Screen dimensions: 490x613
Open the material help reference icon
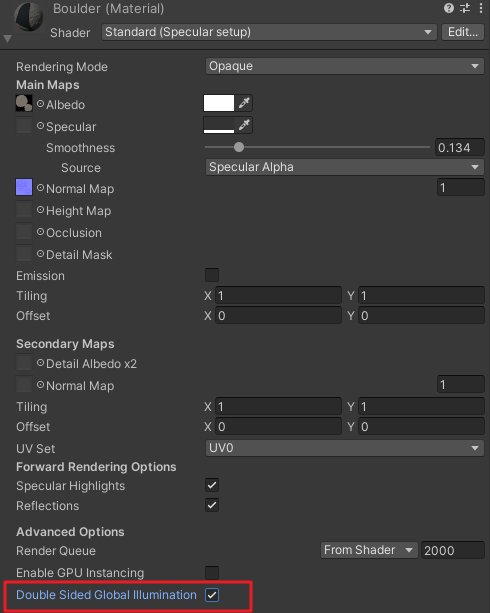[x=449, y=8]
